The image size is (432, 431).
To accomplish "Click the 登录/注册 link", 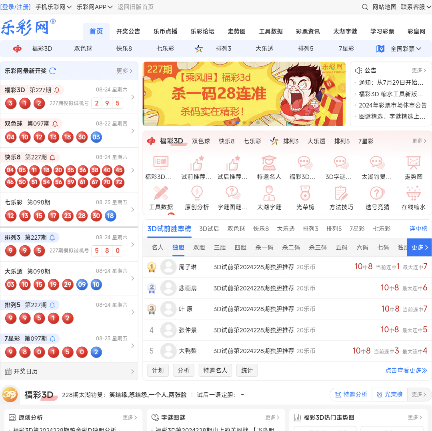I will pyautogui.click(x=15, y=7).
